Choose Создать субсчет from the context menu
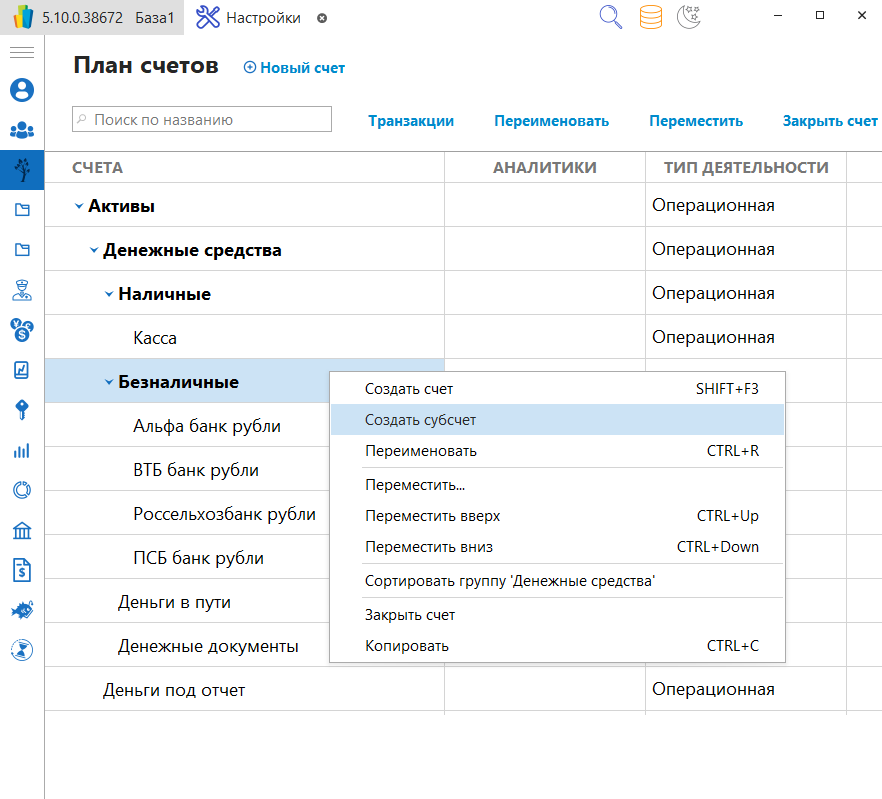This screenshot has height=799, width=882. [x=420, y=420]
